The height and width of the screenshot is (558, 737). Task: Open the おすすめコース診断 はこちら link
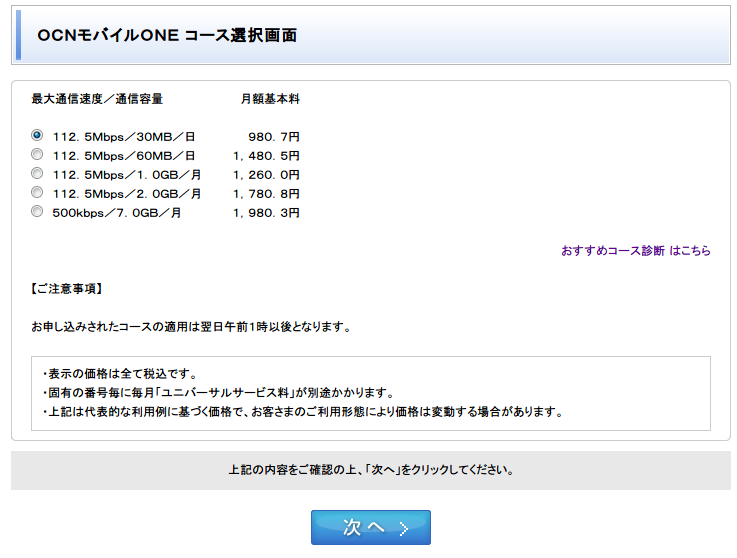[x=635, y=251]
